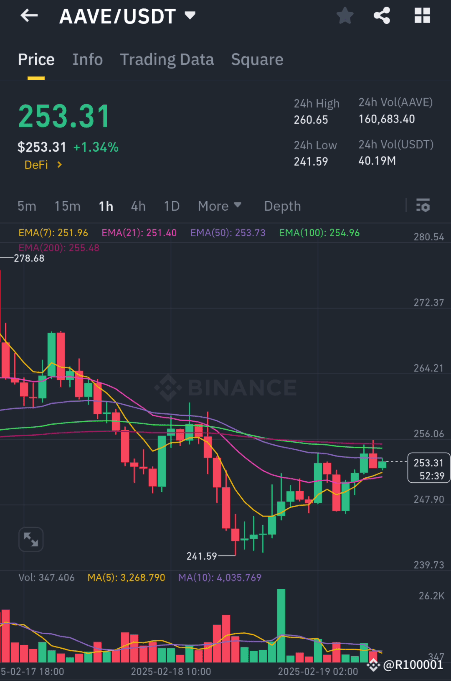Viewport: 451px width, 681px height.
Task: Tap the 278.68 high marker on chart
Action: (x=29, y=258)
